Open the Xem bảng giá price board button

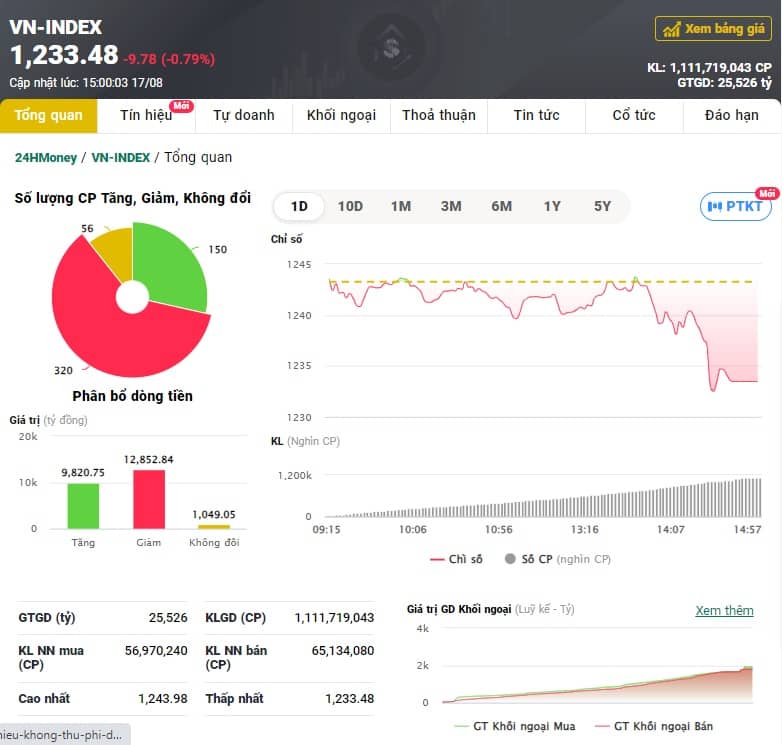point(713,28)
